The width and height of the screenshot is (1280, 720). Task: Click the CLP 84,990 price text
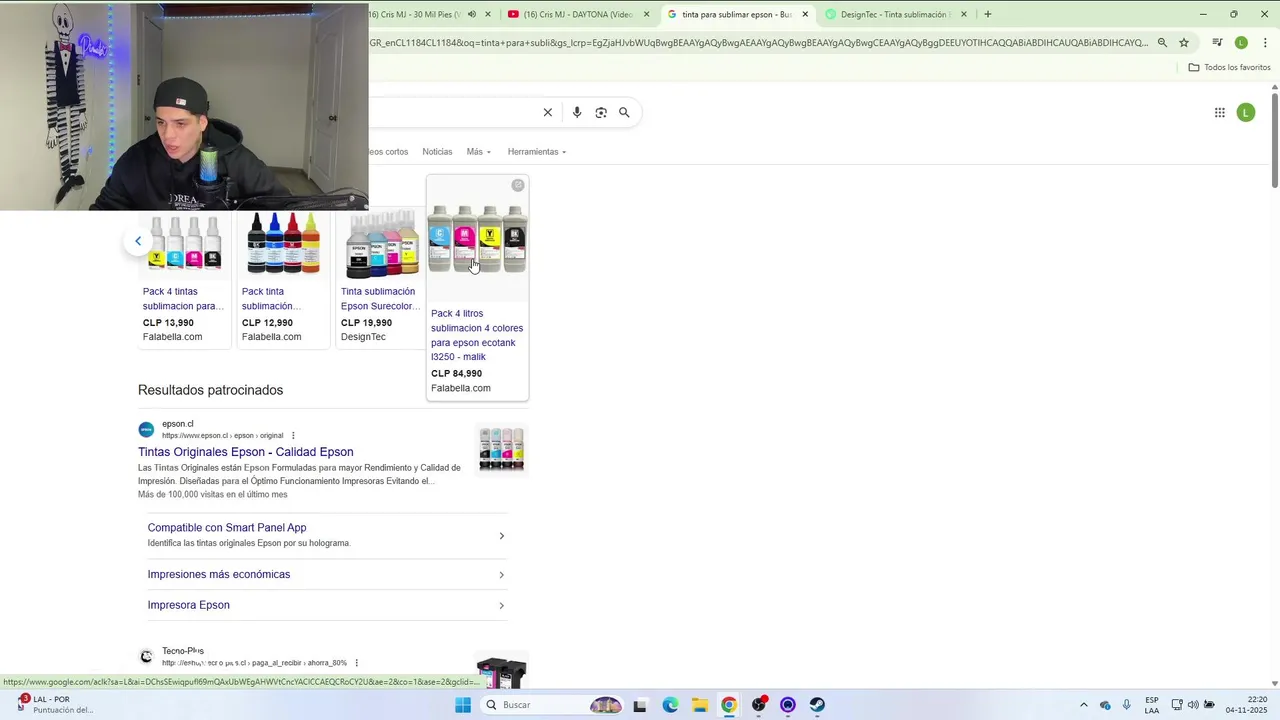click(x=456, y=374)
